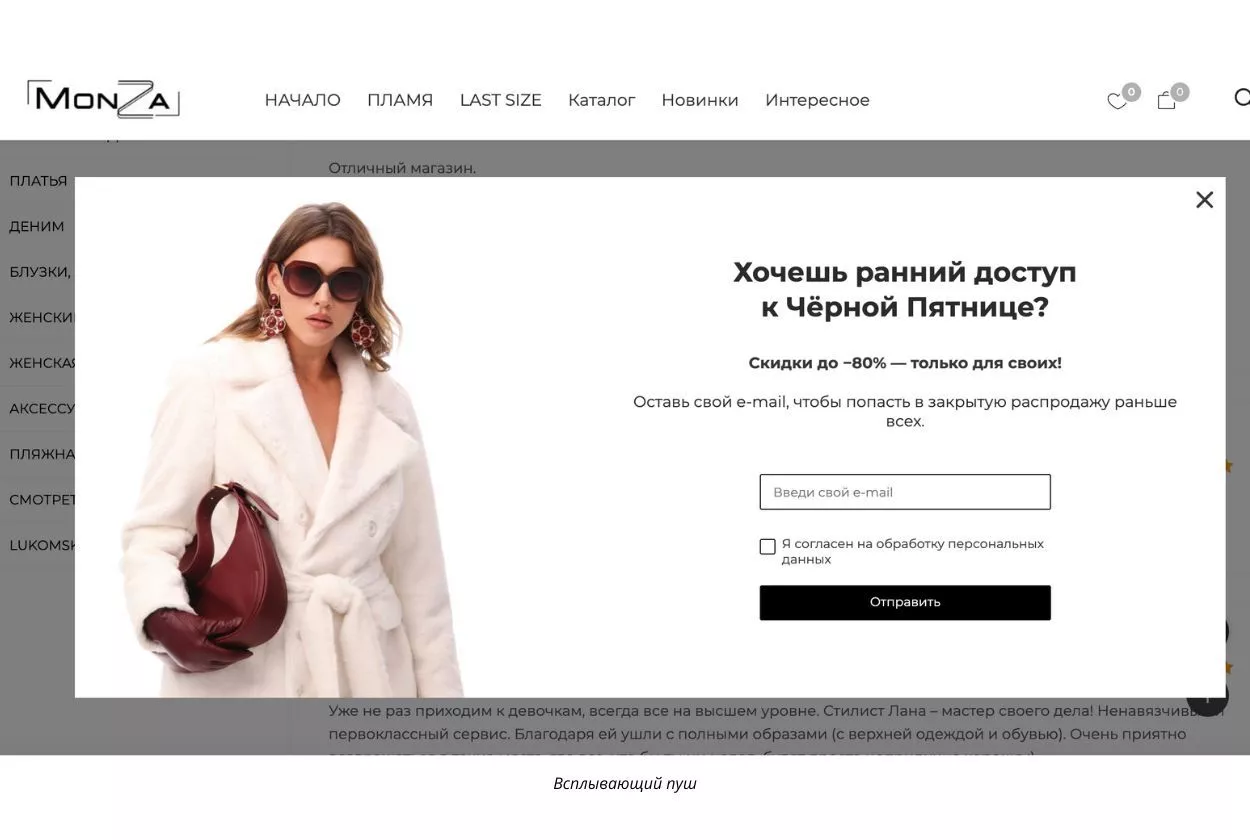The height and width of the screenshot is (840, 1250).
Task: Open the Каталог menu
Action: [x=602, y=100]
